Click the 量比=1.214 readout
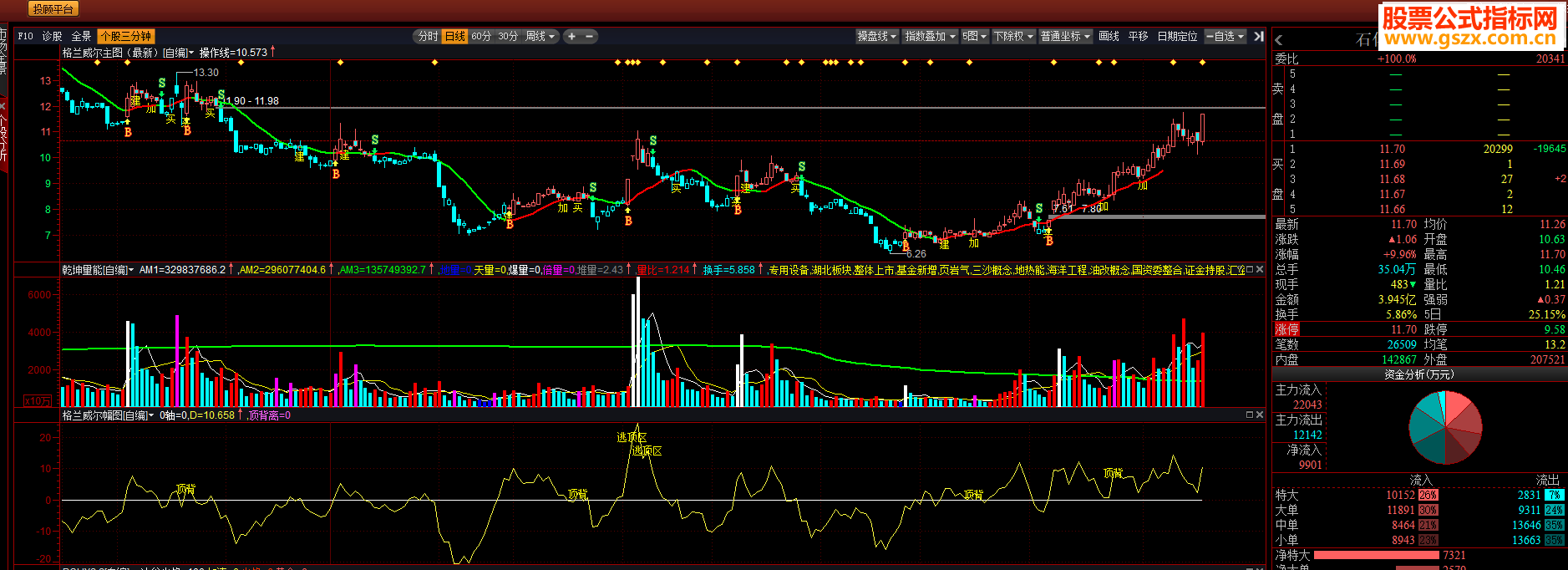1568x570 pixels. pyautogui.click(x=663, y=270)
